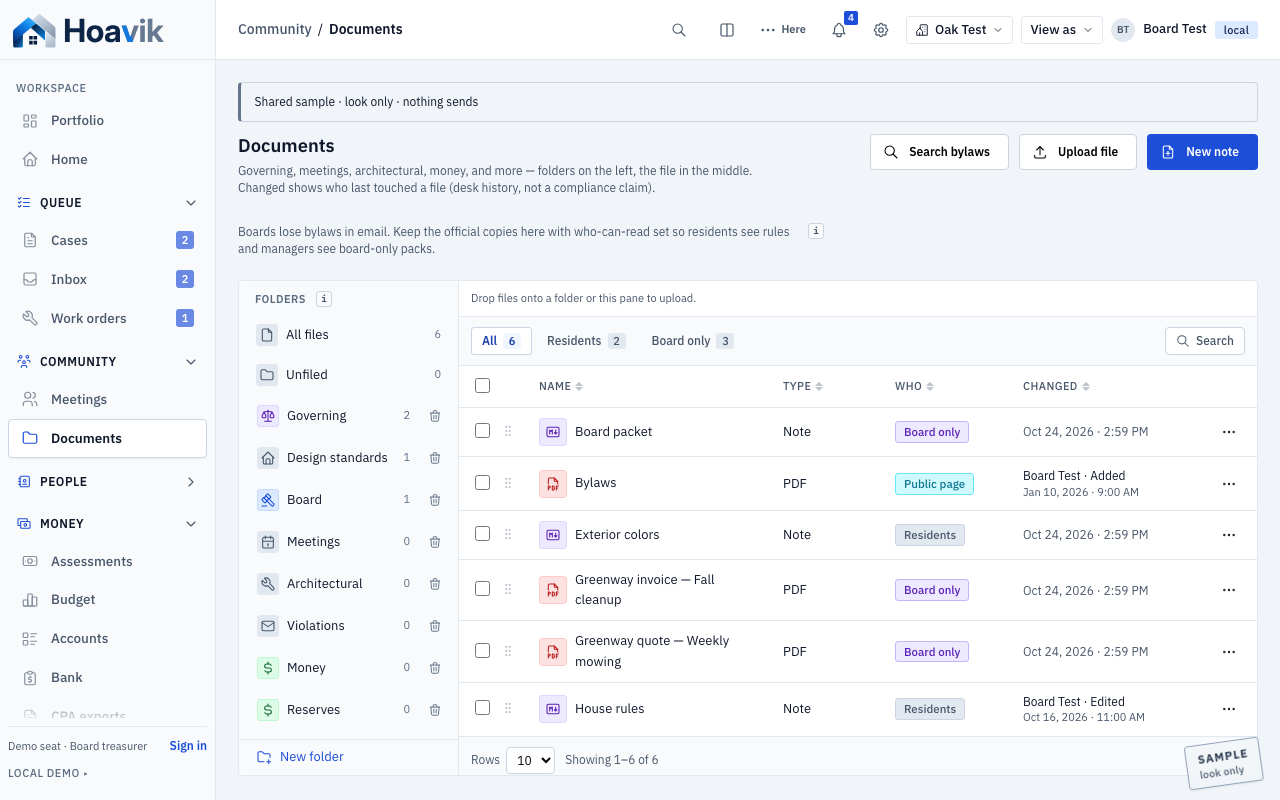Switch to the Residents filter tab
The height and width of the screenshot is (800, 1280).
(585, 341)
